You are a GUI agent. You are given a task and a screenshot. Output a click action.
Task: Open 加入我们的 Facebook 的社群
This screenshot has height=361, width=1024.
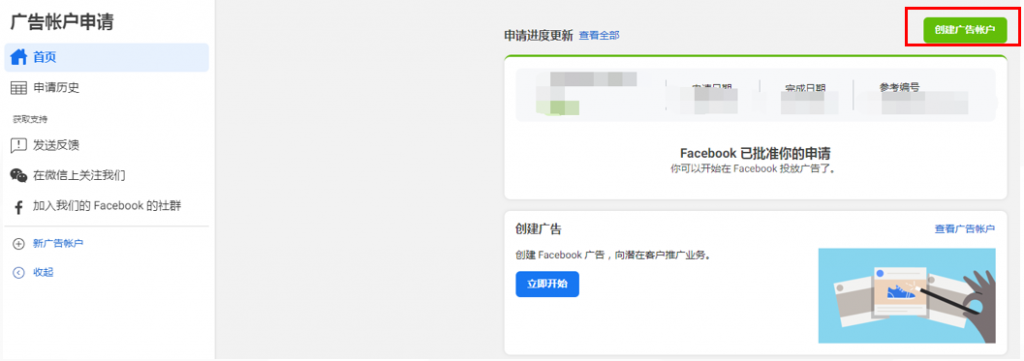tap(106, 206)
